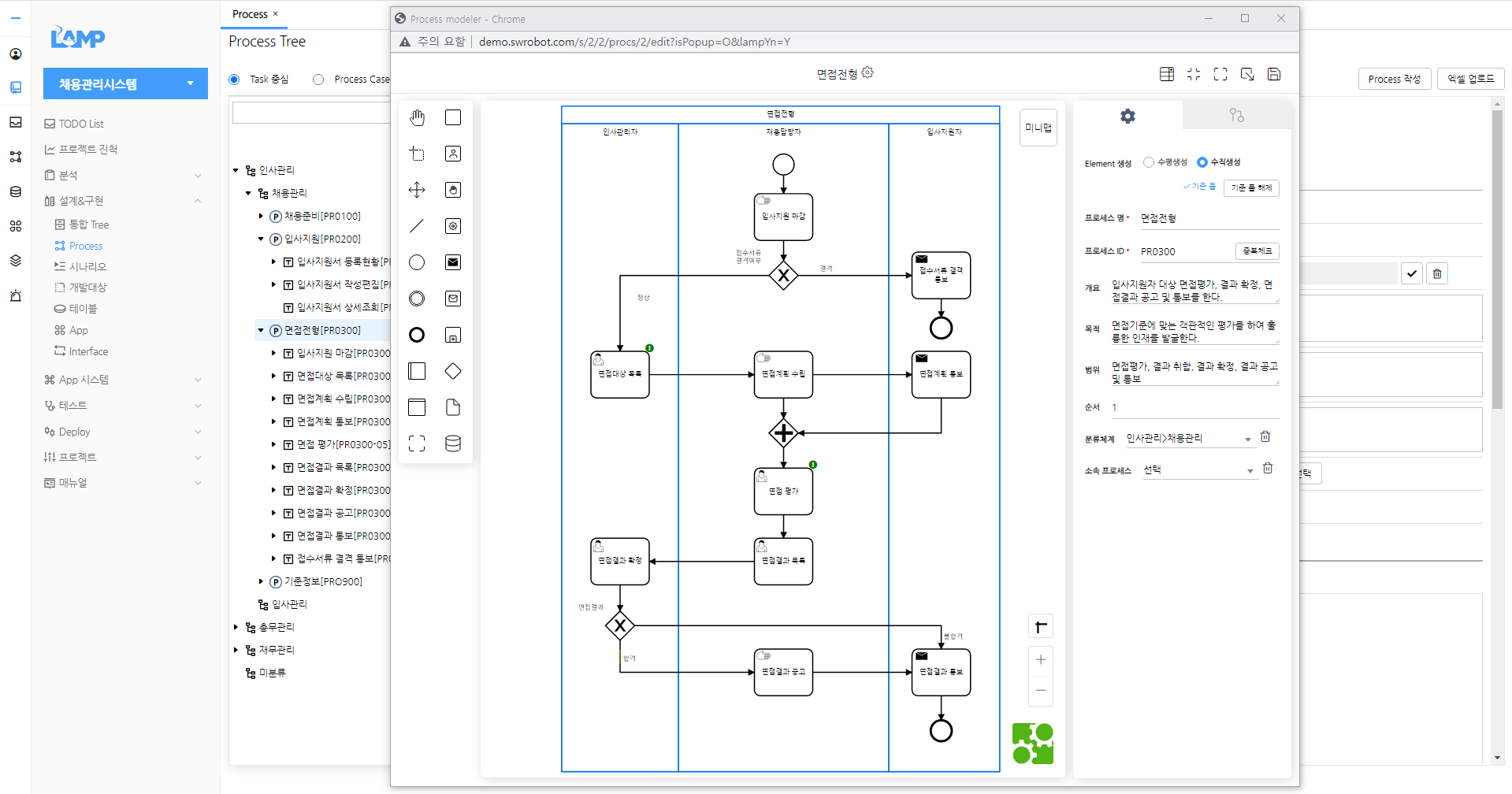Delete the 분류체계 selection with trash icon

coord(1265,436)
